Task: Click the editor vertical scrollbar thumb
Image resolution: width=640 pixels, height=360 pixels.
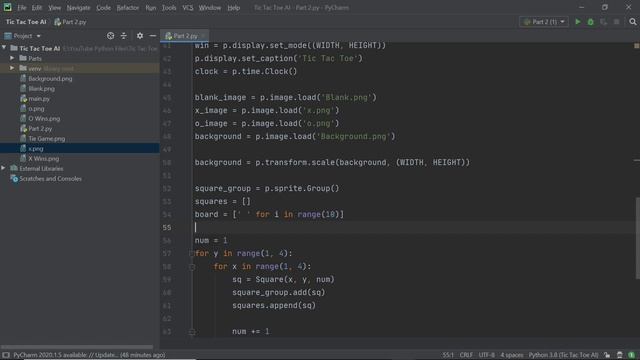Action: pos(637,238)
